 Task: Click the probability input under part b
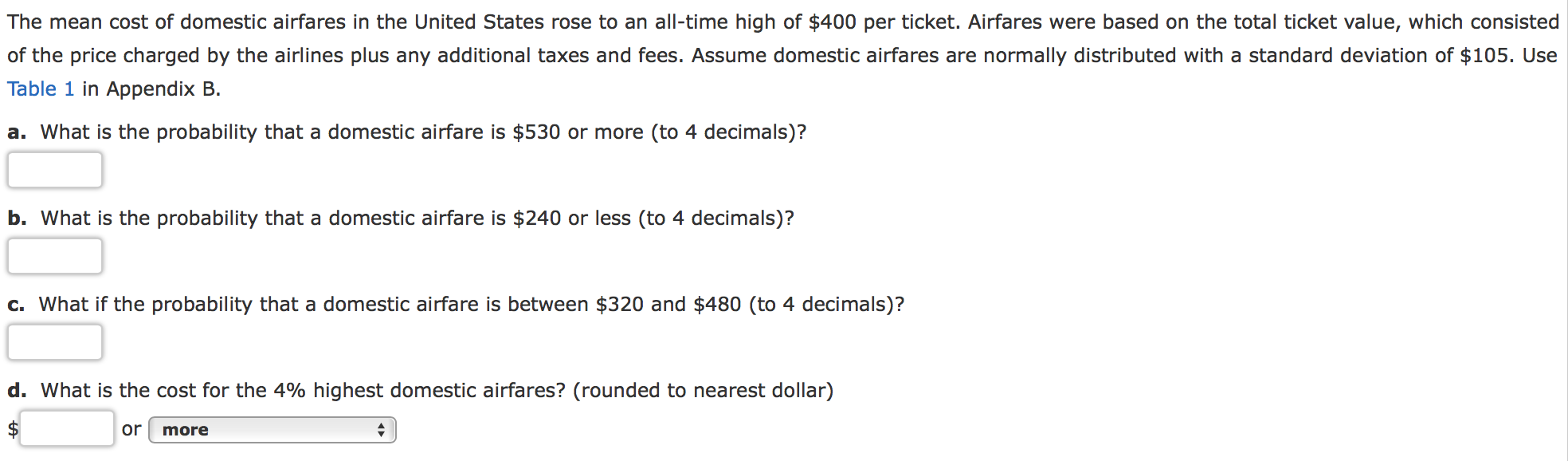tap(54, 256)
